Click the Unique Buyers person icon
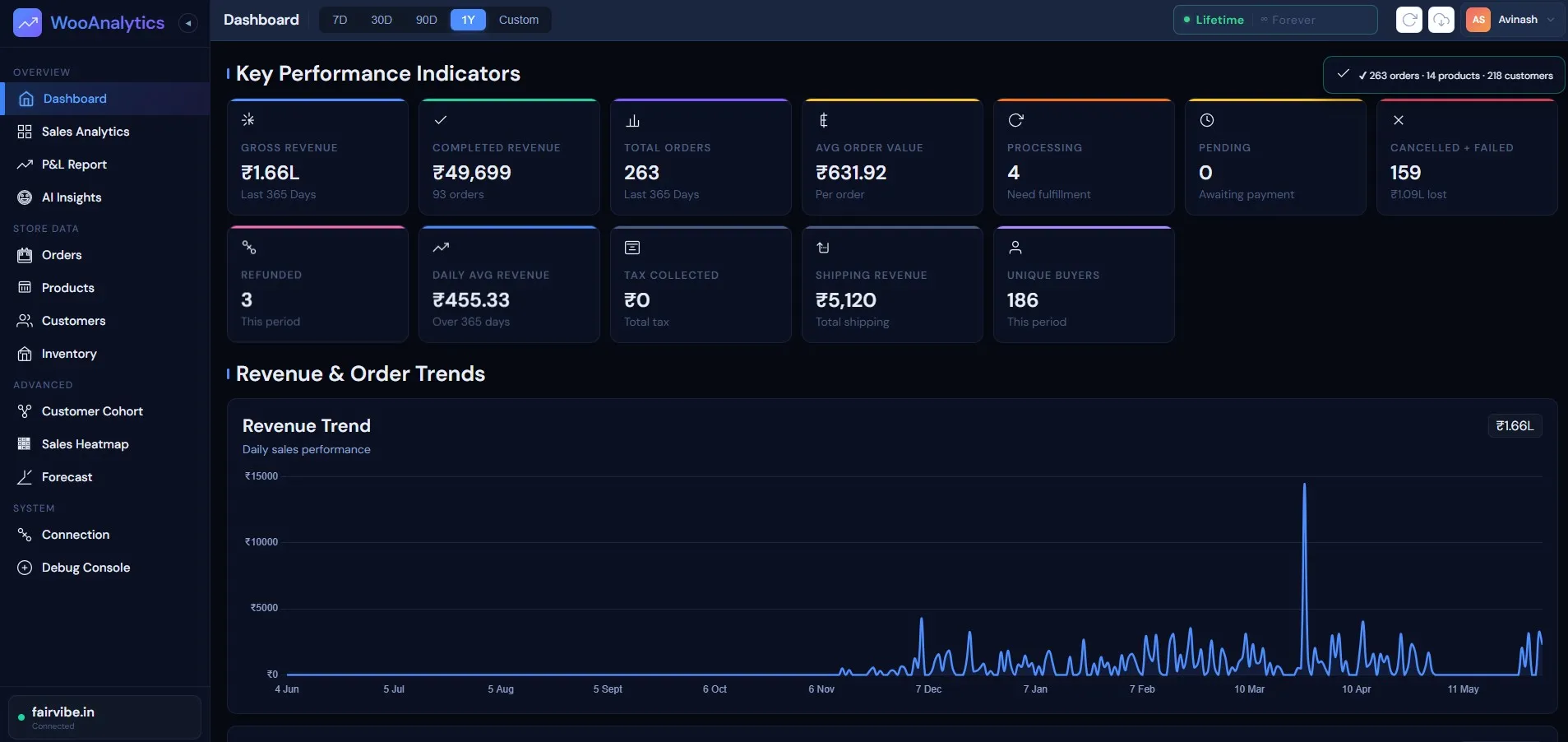Image resolution: width=1568 pixels, height=742 pixels. click(1015, 248)
